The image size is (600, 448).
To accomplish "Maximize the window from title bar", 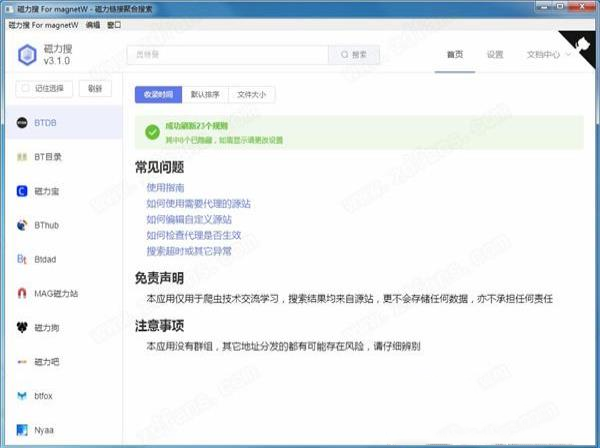I will (x=560, y=6).
